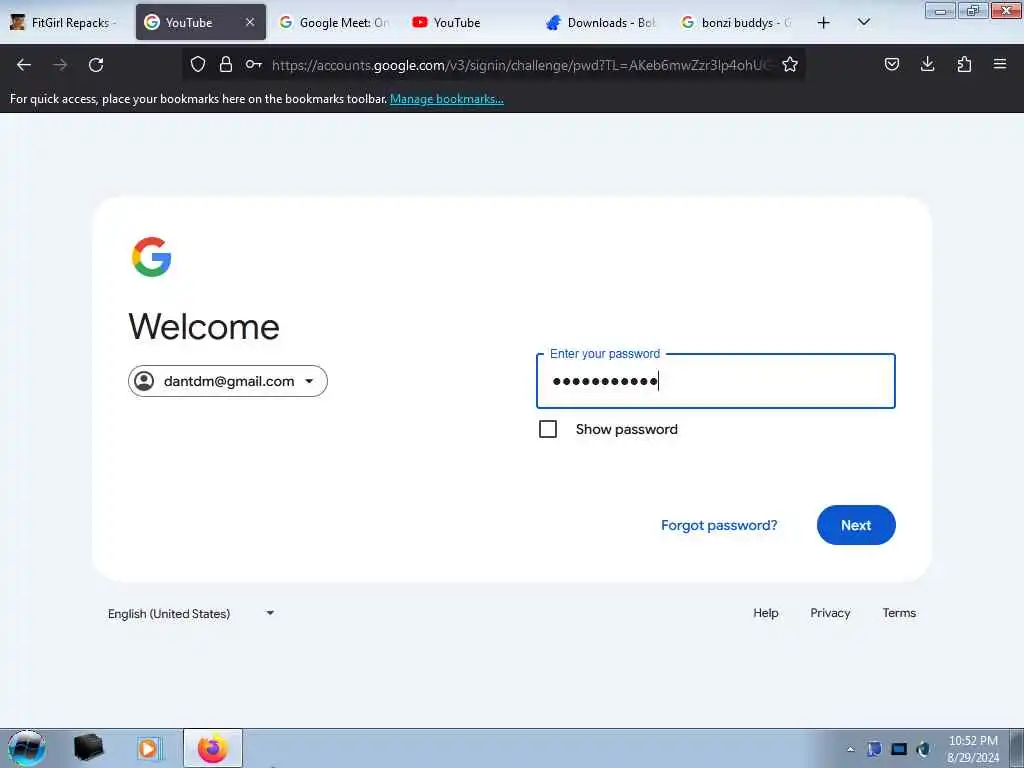Open the Firefox hamburger application menu
The width and height of the screenshot is (1024, 768).
(x=1000, y=64)
